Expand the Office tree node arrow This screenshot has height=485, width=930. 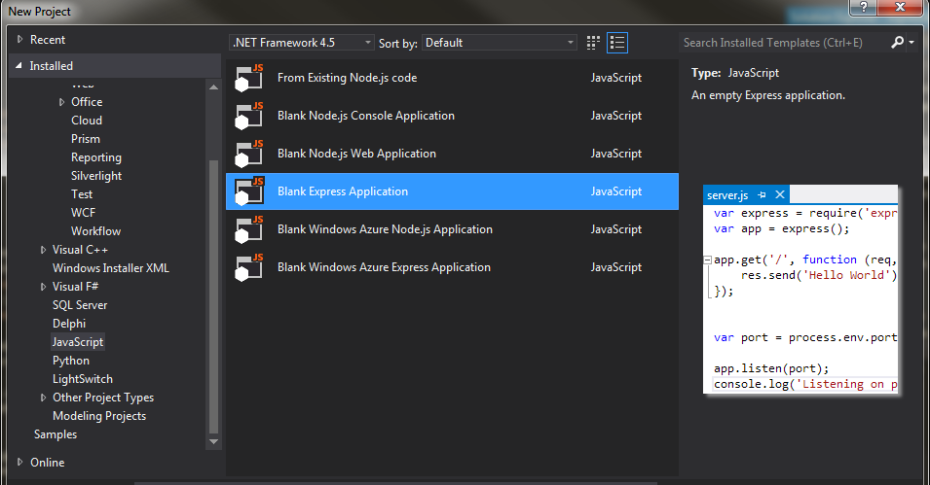click(x=62, y=102)
